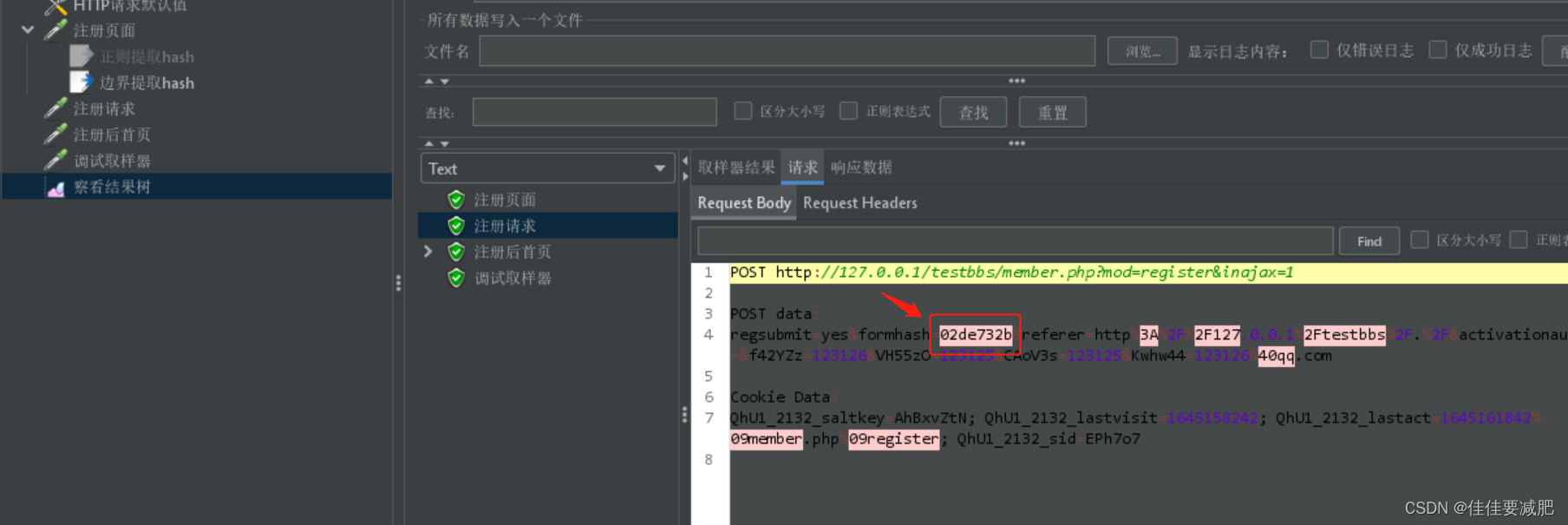Toggle 区分大小写 checkbox beside Find button
Screen dimensions: 1568x525
[1420, 240]
